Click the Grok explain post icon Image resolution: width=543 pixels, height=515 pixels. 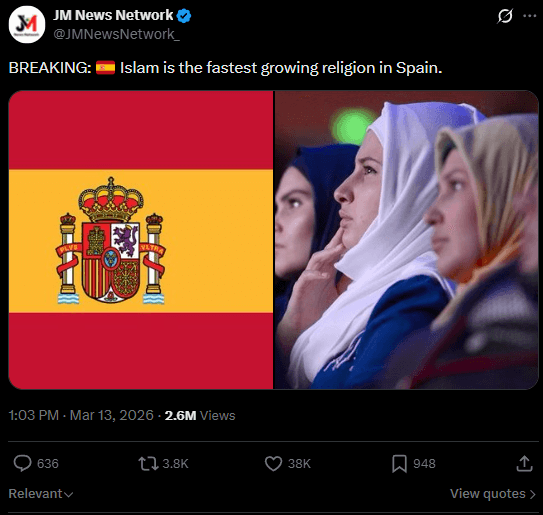(x=505, y=16)
